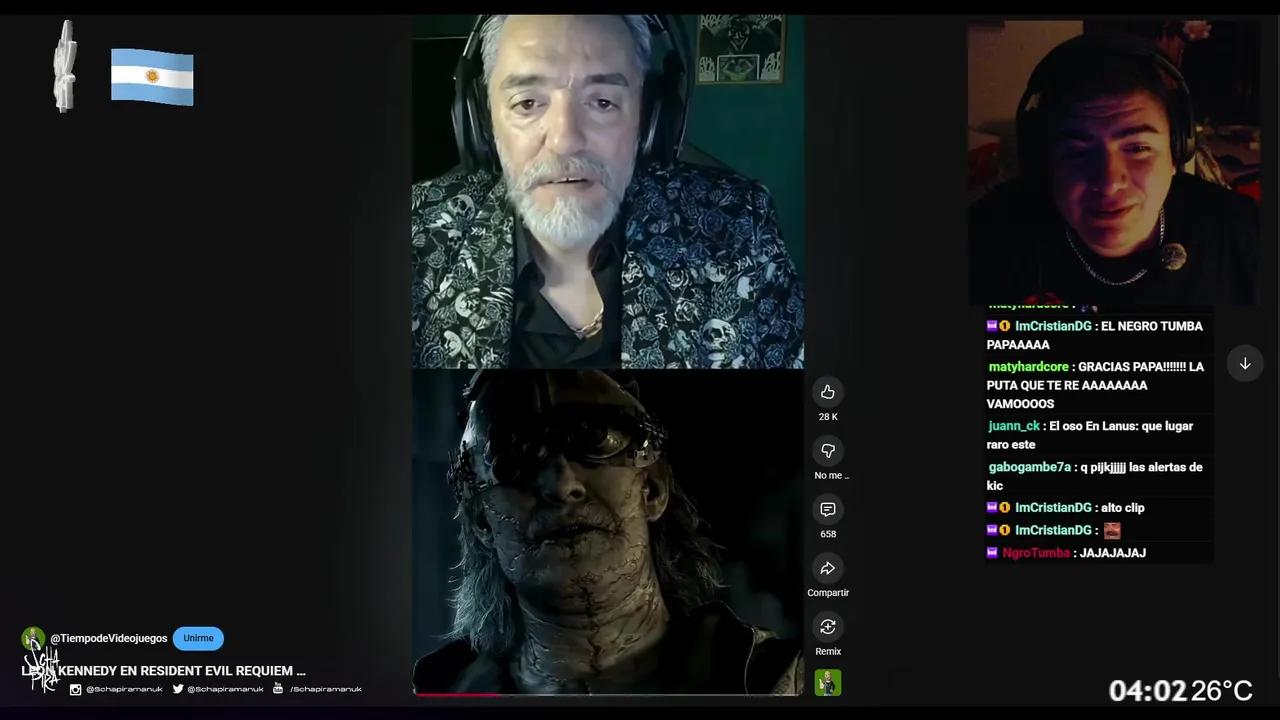The image size is (1280, 720).
Task: Click the /Schapiramanuk YouTube handle text
Action: coord(326,689)
